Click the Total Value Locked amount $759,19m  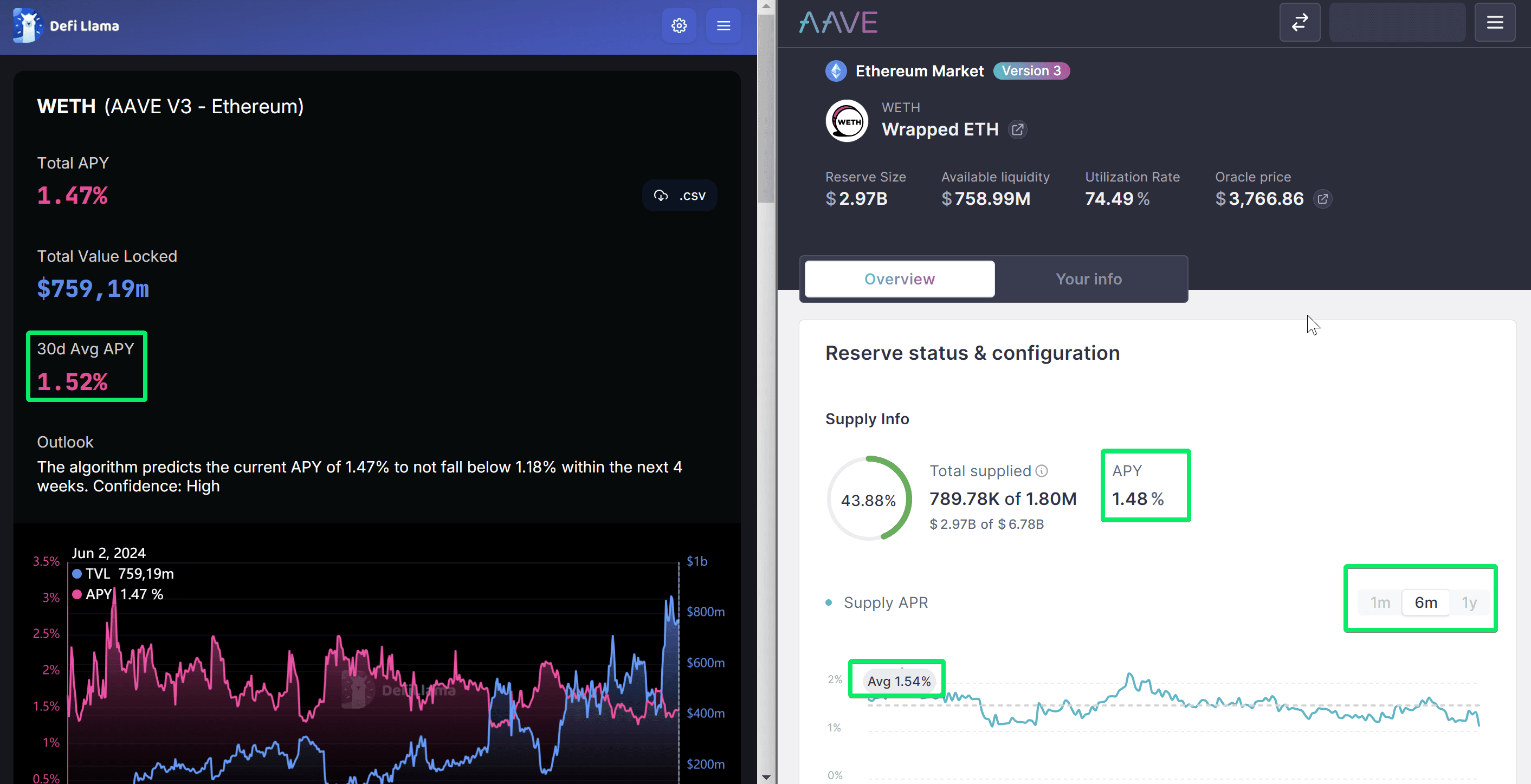pos(93,289)
